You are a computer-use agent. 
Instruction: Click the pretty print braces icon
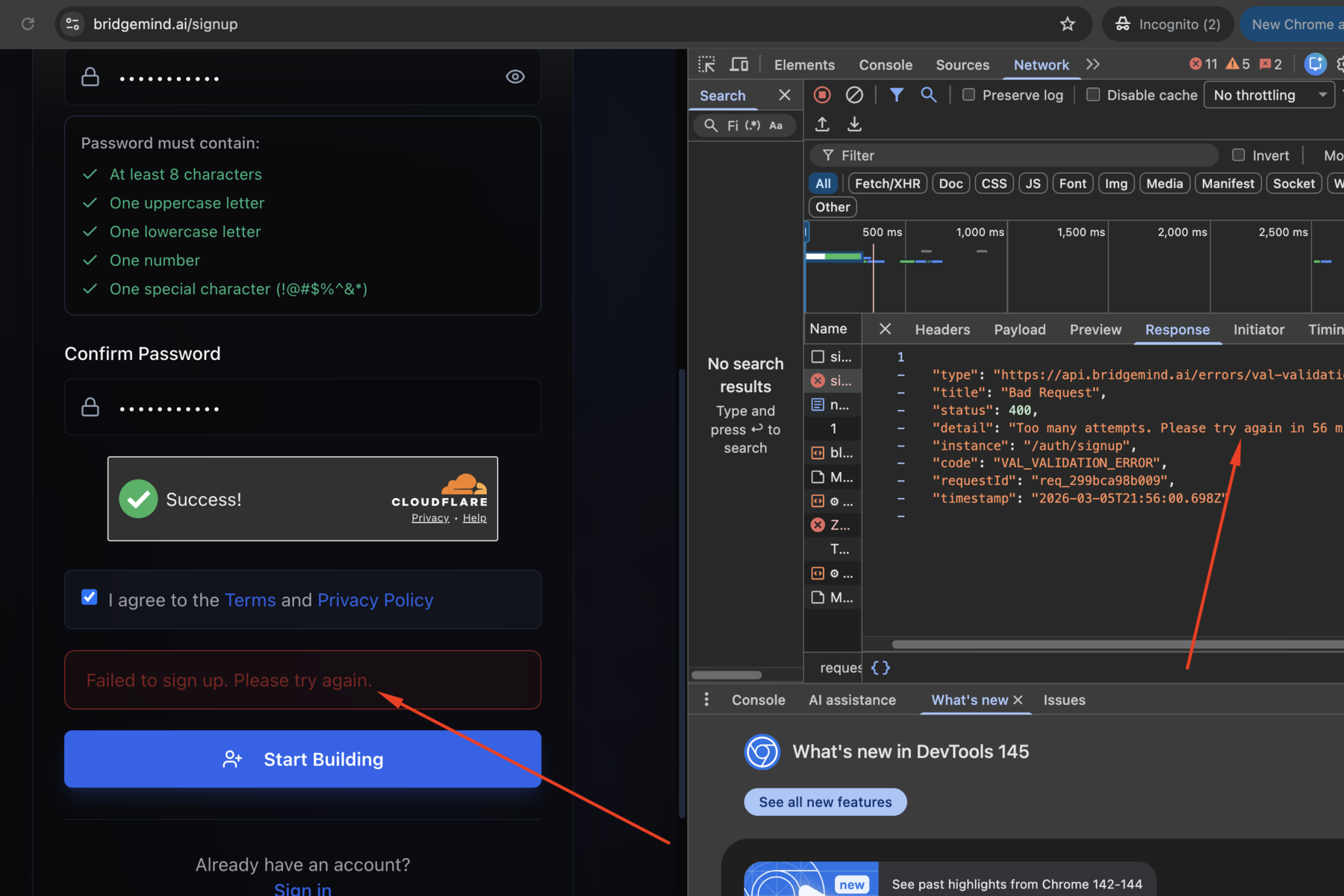click(x=880, y=668)
